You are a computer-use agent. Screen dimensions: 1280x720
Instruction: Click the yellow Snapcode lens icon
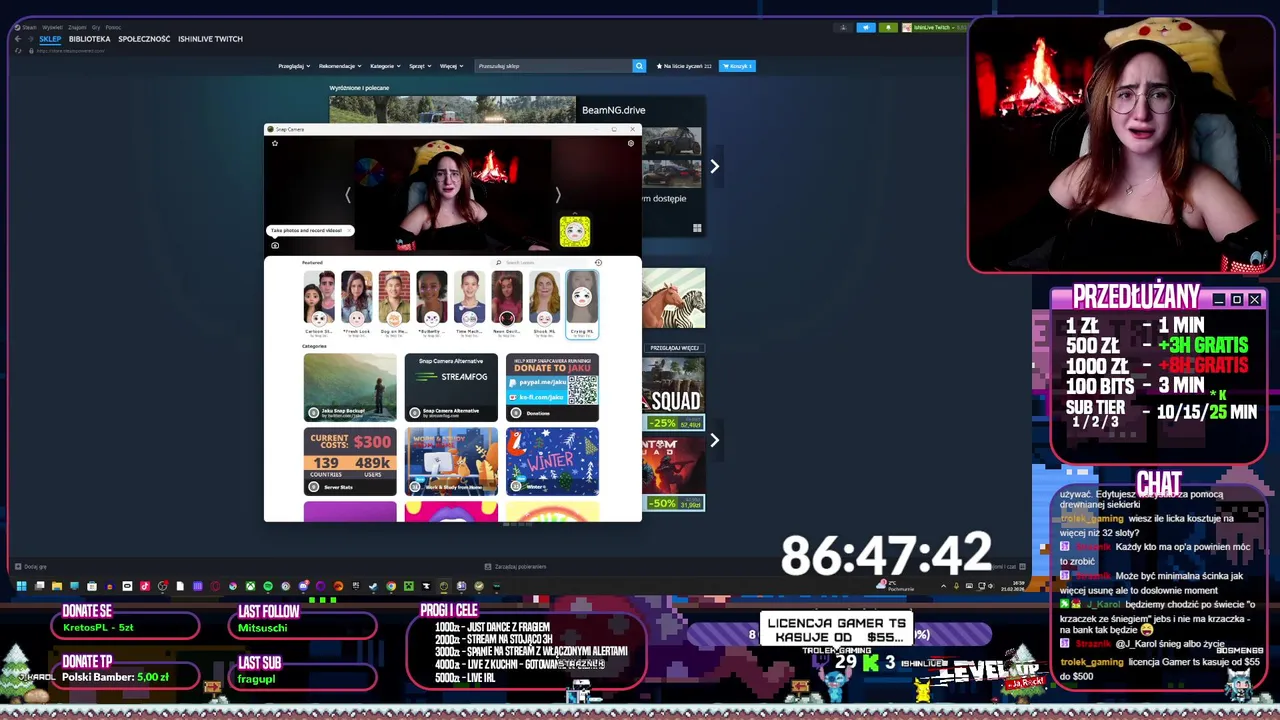(575, 232)
